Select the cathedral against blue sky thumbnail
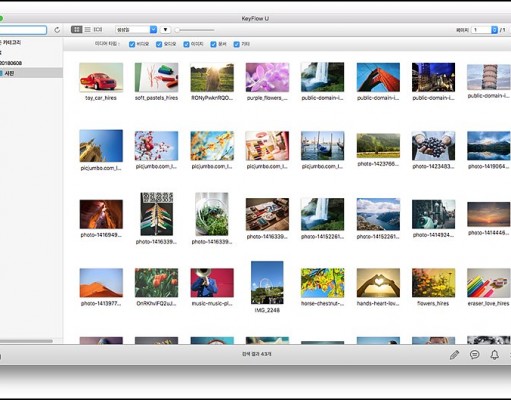Screen dimensions: 511x400 (101, 146)
